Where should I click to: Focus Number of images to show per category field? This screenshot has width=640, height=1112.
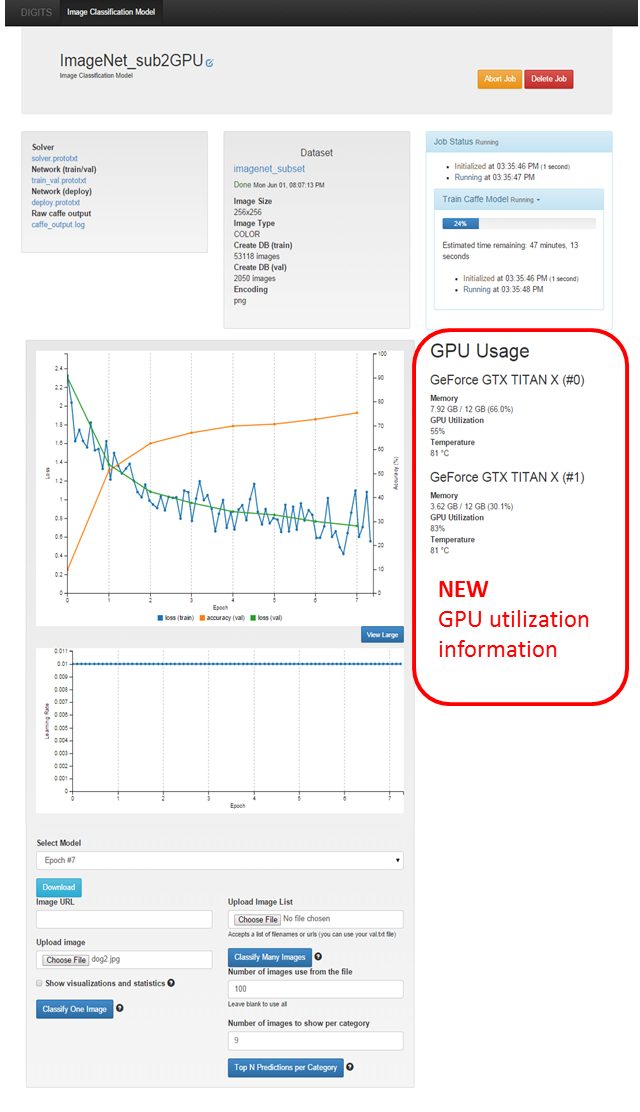pos(316,1040)
